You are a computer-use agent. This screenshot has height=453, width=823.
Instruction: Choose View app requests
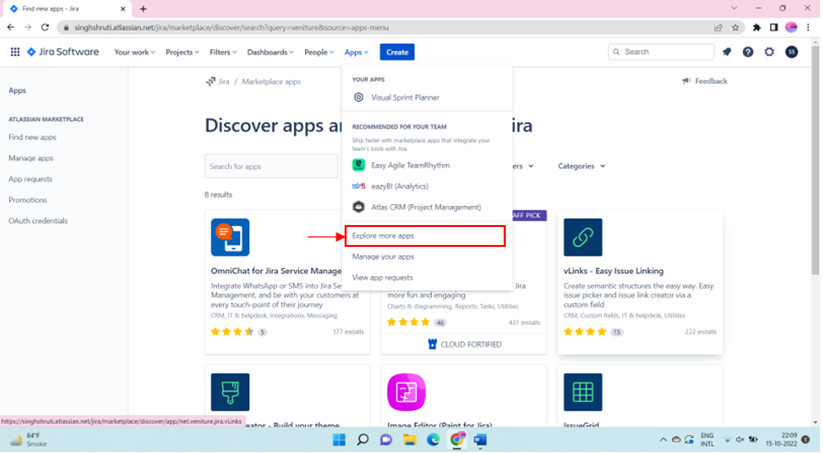[x=427, y=278]
